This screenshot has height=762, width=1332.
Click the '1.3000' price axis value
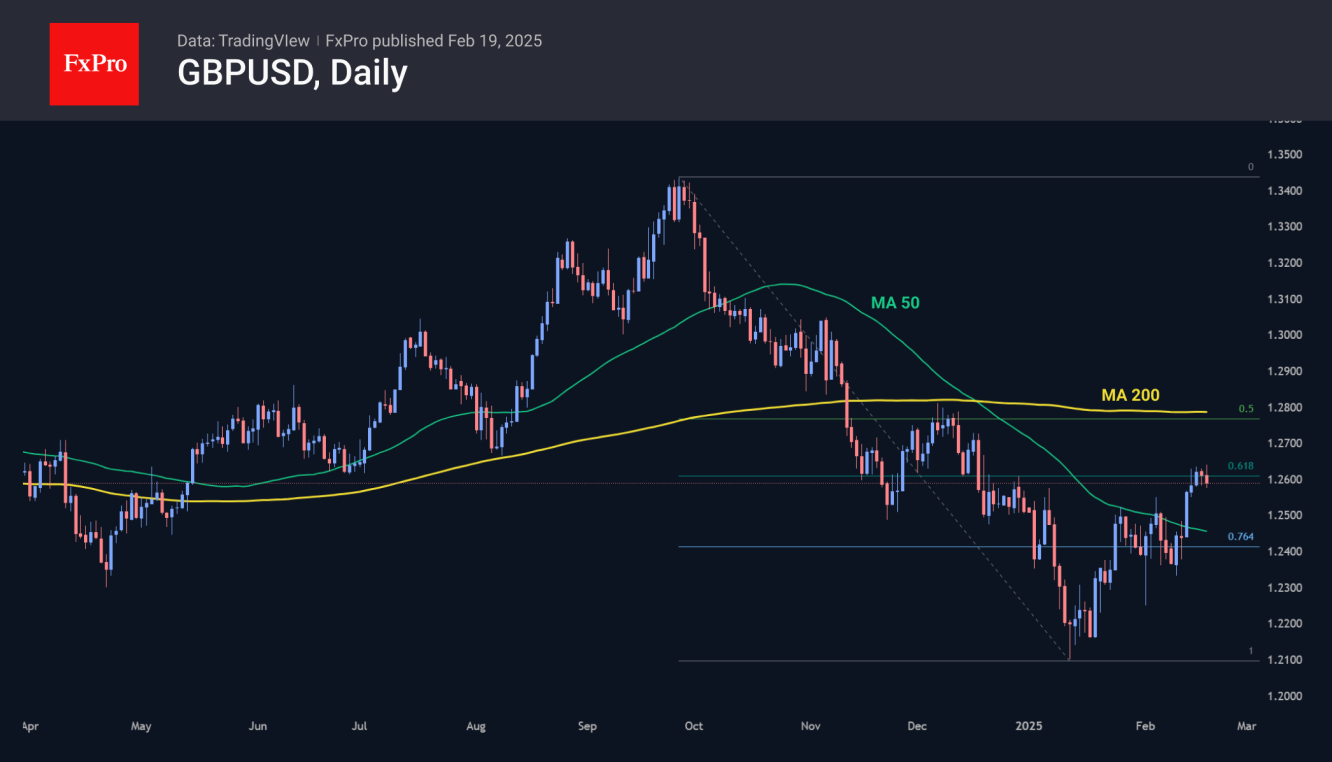[x=1285, y=335]
